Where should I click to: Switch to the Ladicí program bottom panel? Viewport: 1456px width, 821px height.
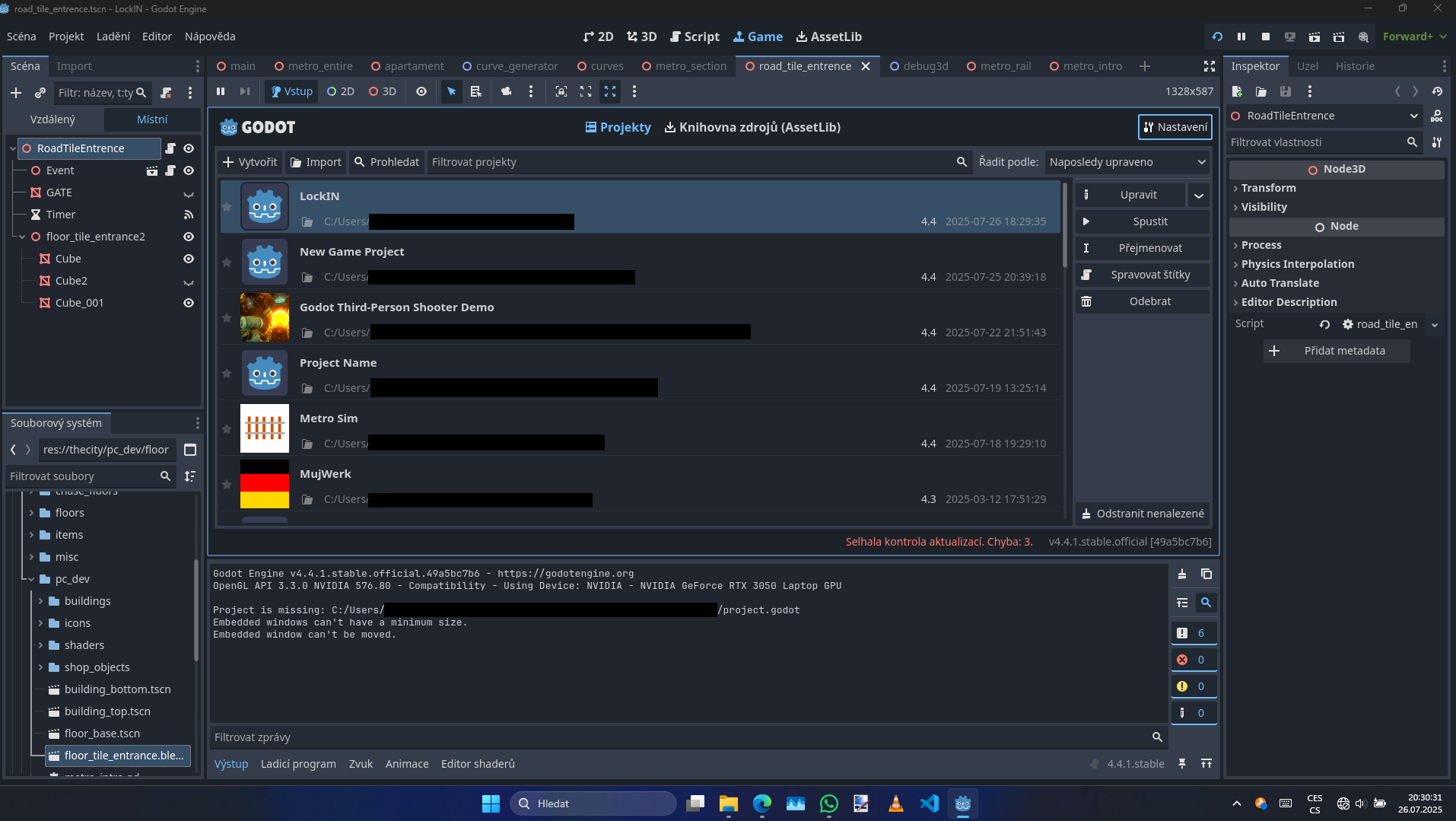(298, 764)
